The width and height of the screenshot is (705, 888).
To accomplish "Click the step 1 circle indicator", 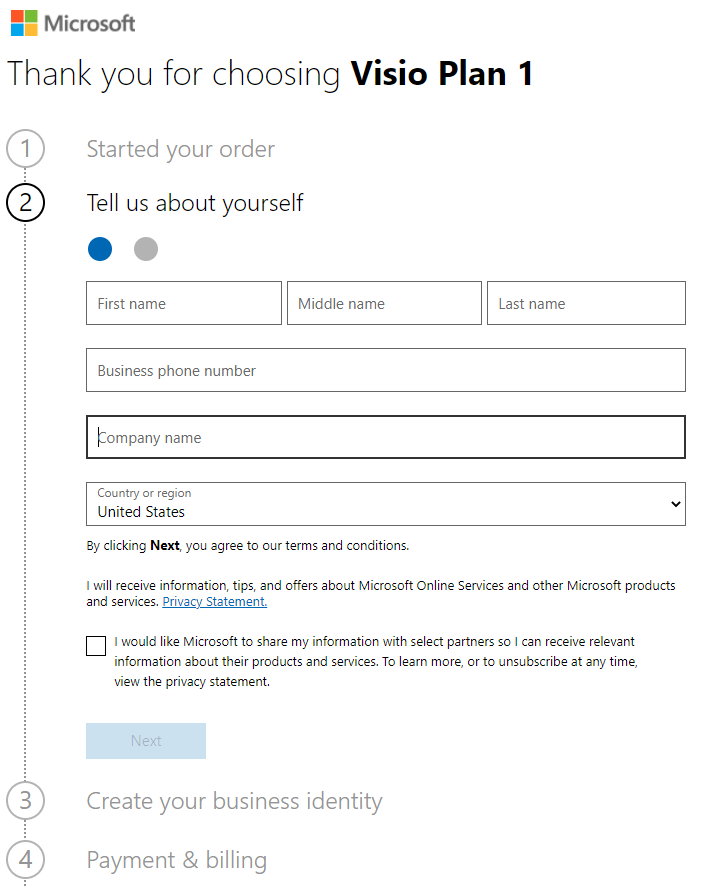I will [x=25, y=148].
